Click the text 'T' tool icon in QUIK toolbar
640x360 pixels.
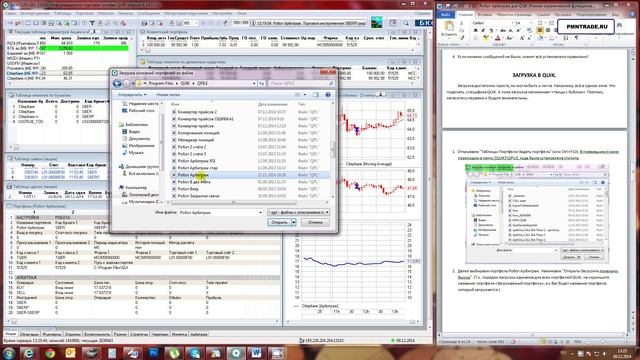click(x=92, y=23)
